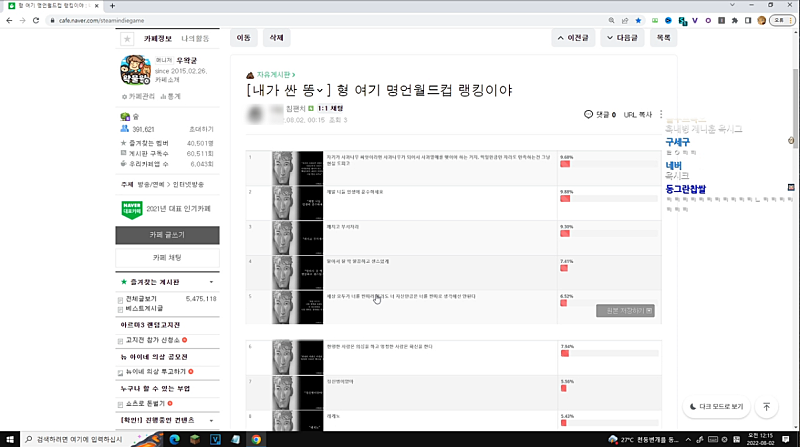This screenshot has width=800, height=447.
Task: Open the Windows Start menu
Action: click(x=10, y=439)
